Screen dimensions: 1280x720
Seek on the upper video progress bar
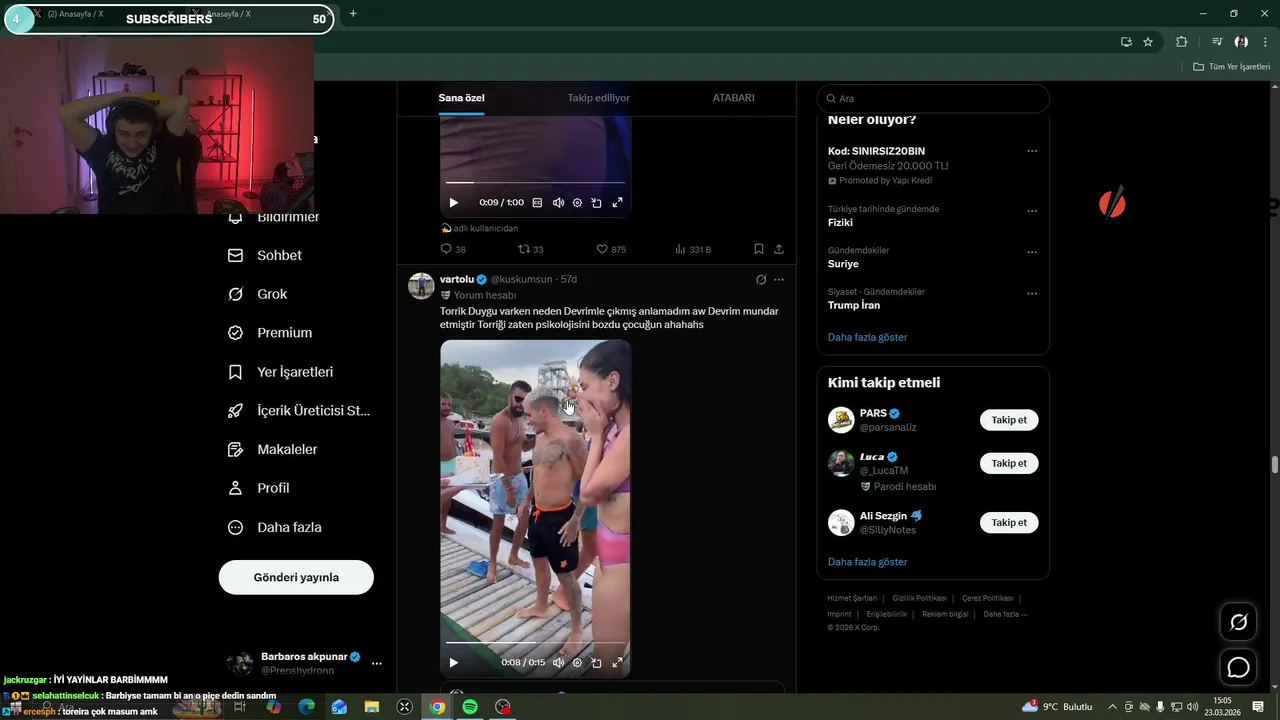pos(535,182)
